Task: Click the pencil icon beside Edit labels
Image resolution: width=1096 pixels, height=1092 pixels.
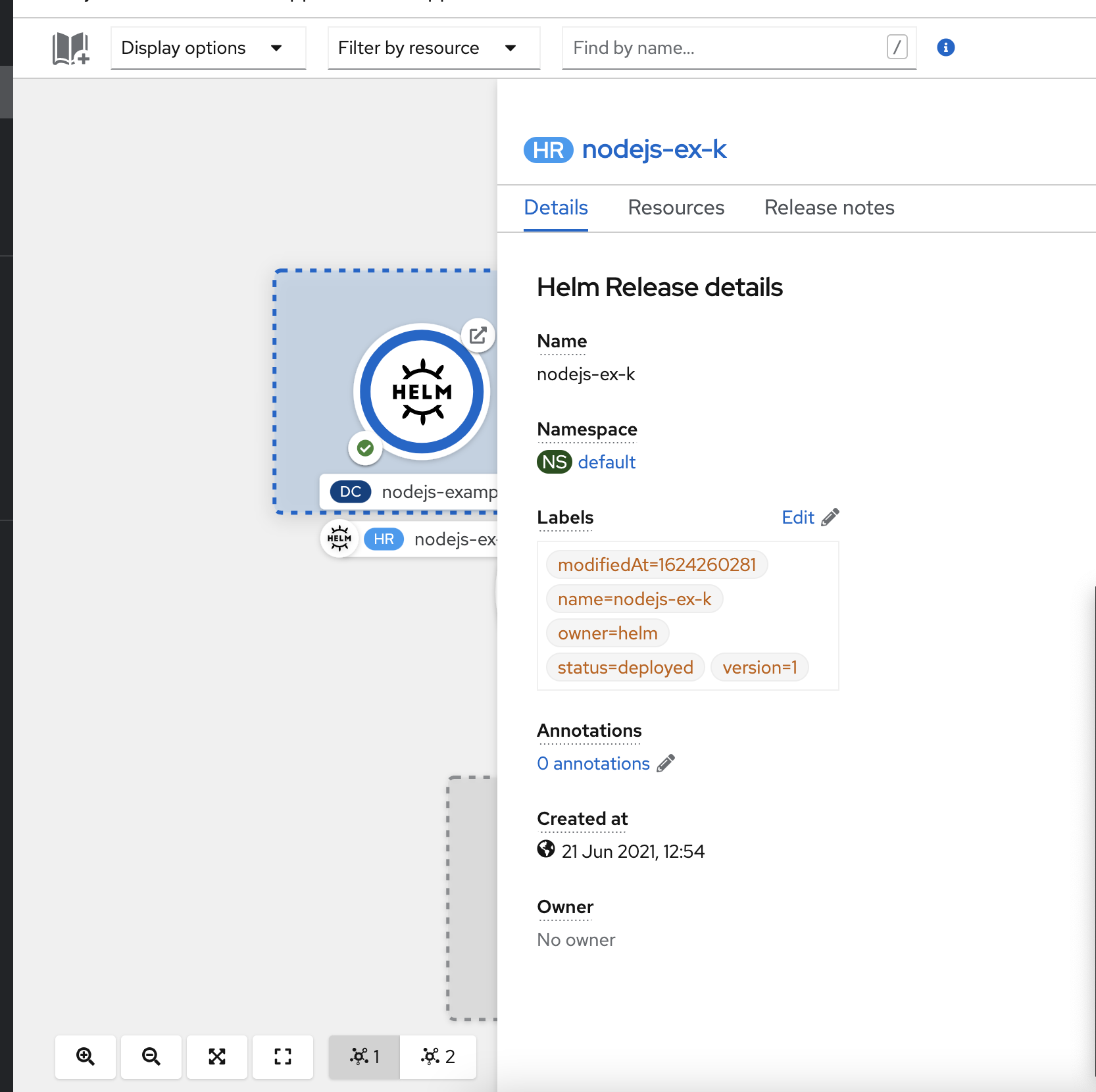Action: (830, 518)
